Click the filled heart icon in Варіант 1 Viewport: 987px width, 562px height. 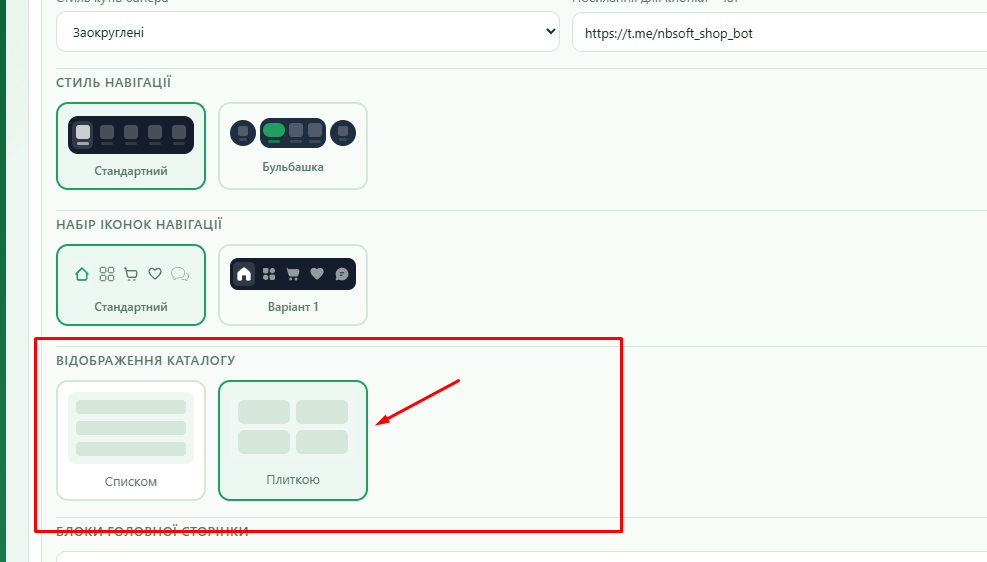[x=317, y=274]
